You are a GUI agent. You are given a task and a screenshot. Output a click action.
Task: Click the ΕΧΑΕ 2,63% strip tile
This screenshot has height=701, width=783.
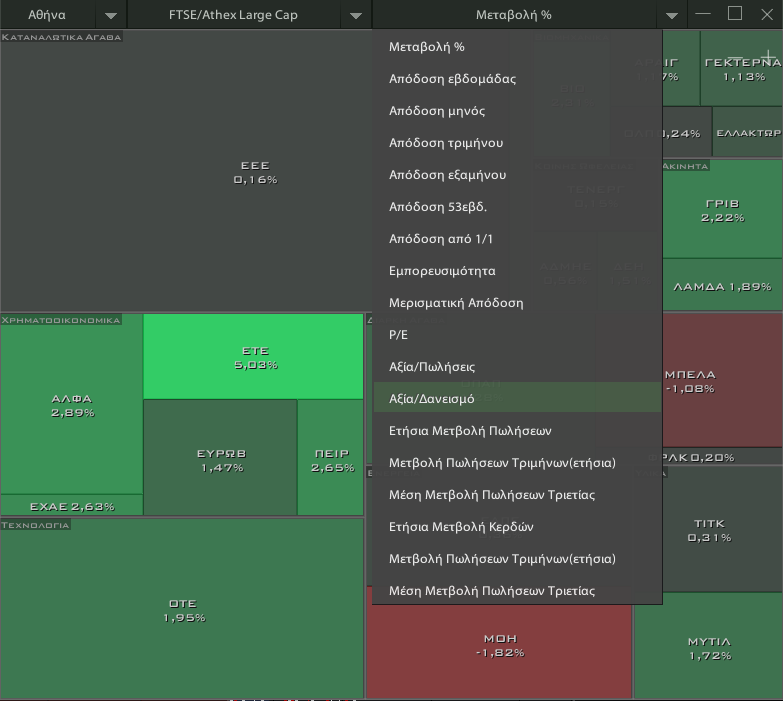coord(72,506)
